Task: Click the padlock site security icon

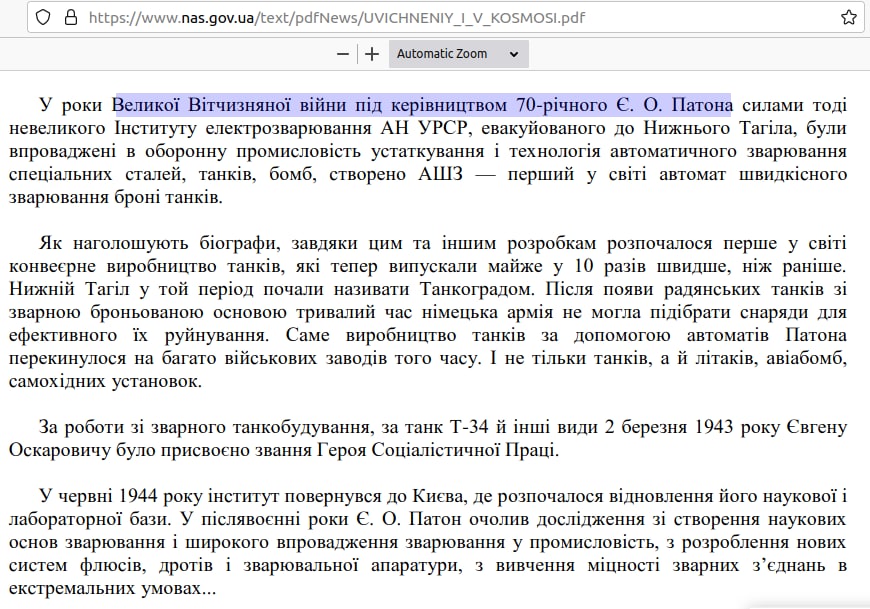Action: (71, 18)
